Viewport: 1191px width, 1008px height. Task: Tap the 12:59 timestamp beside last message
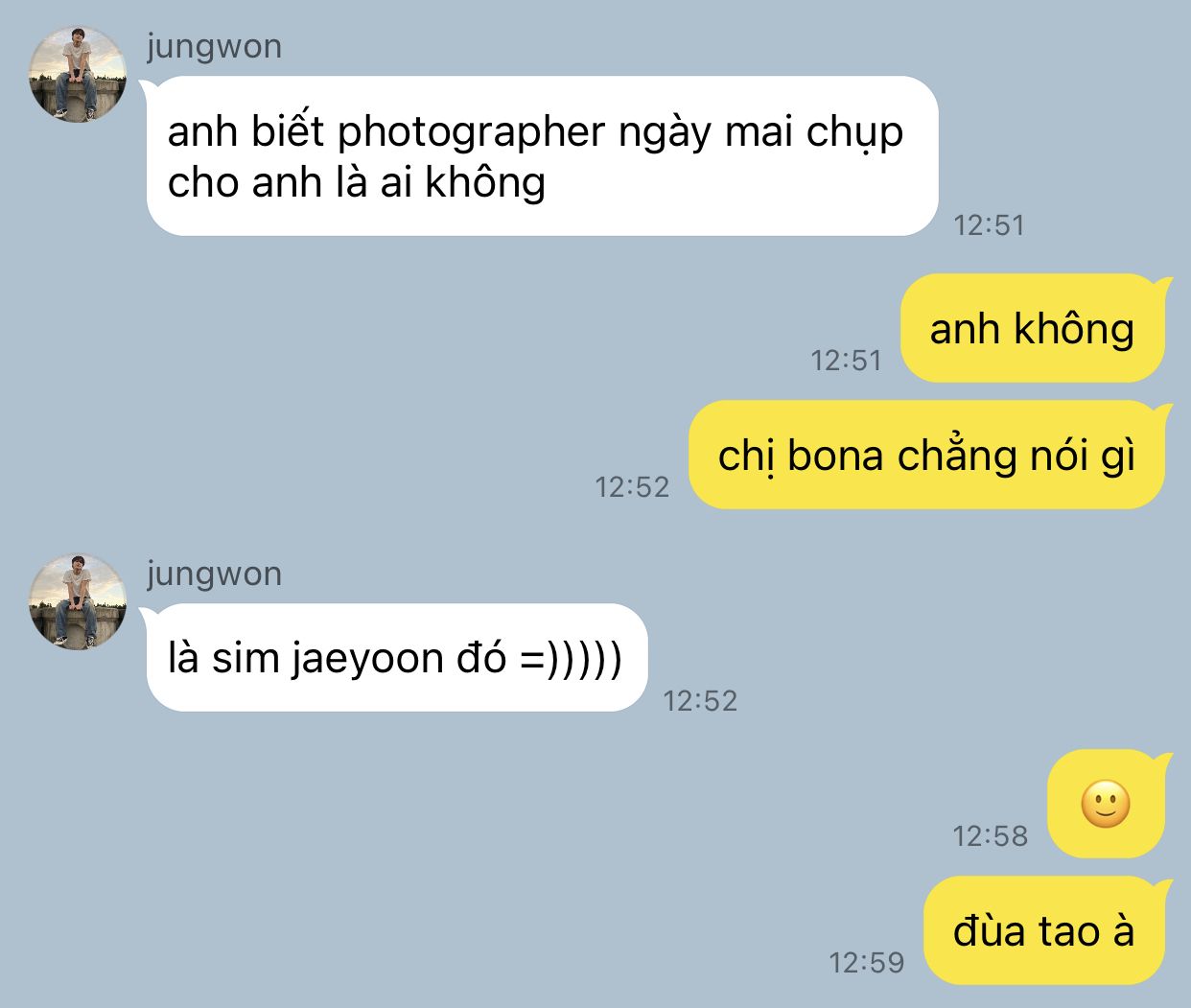point(867,963)
